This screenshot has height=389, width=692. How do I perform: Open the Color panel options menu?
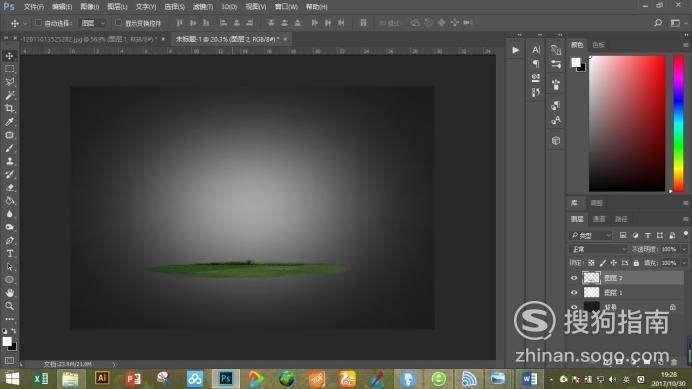685,45
